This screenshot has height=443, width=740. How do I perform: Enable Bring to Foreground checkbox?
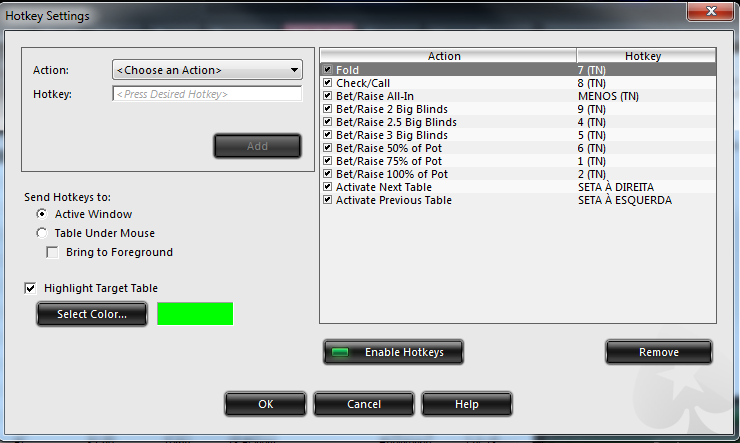(x=52, y=252)
